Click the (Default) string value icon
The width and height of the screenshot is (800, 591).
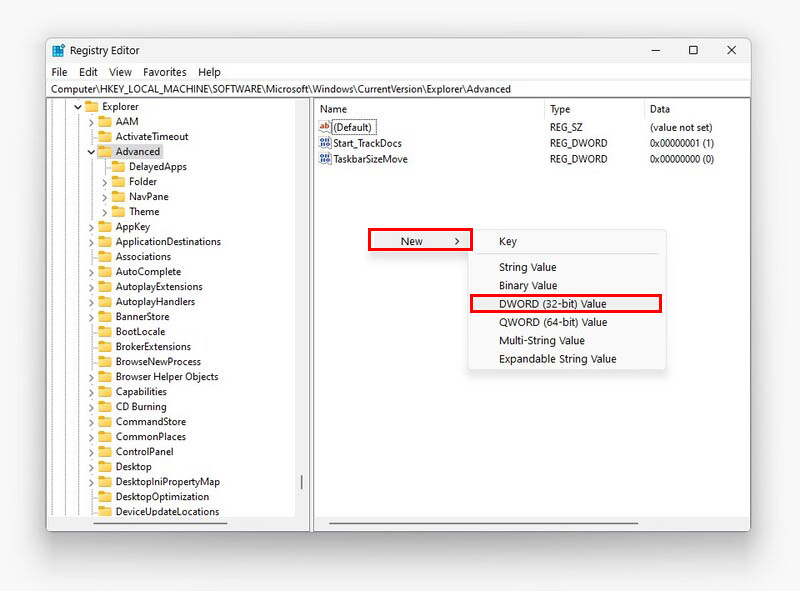pos(324,127)
